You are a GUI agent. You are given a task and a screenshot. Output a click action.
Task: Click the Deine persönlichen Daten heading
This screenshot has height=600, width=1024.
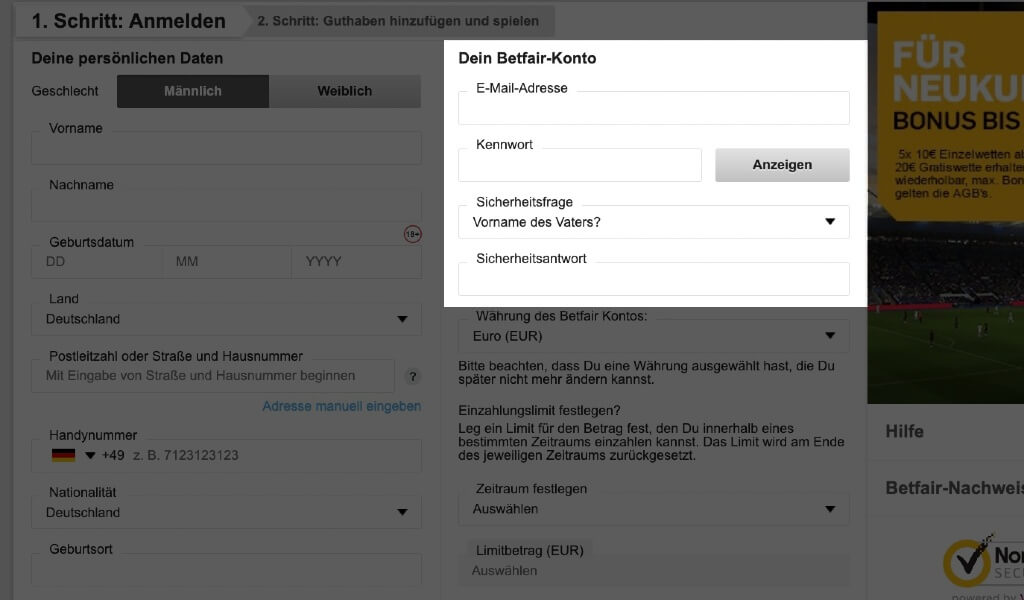127,58
